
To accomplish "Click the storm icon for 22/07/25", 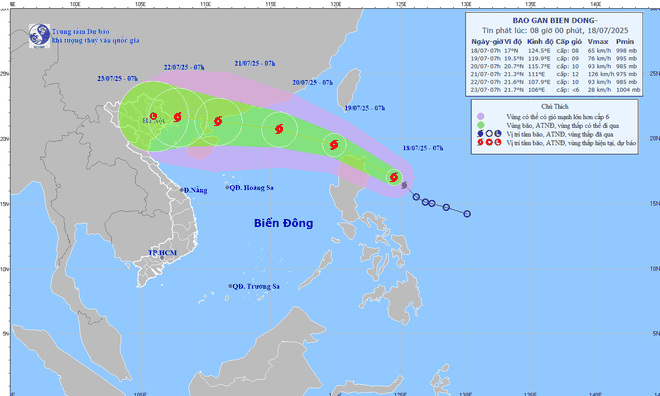I will point(177,117).
